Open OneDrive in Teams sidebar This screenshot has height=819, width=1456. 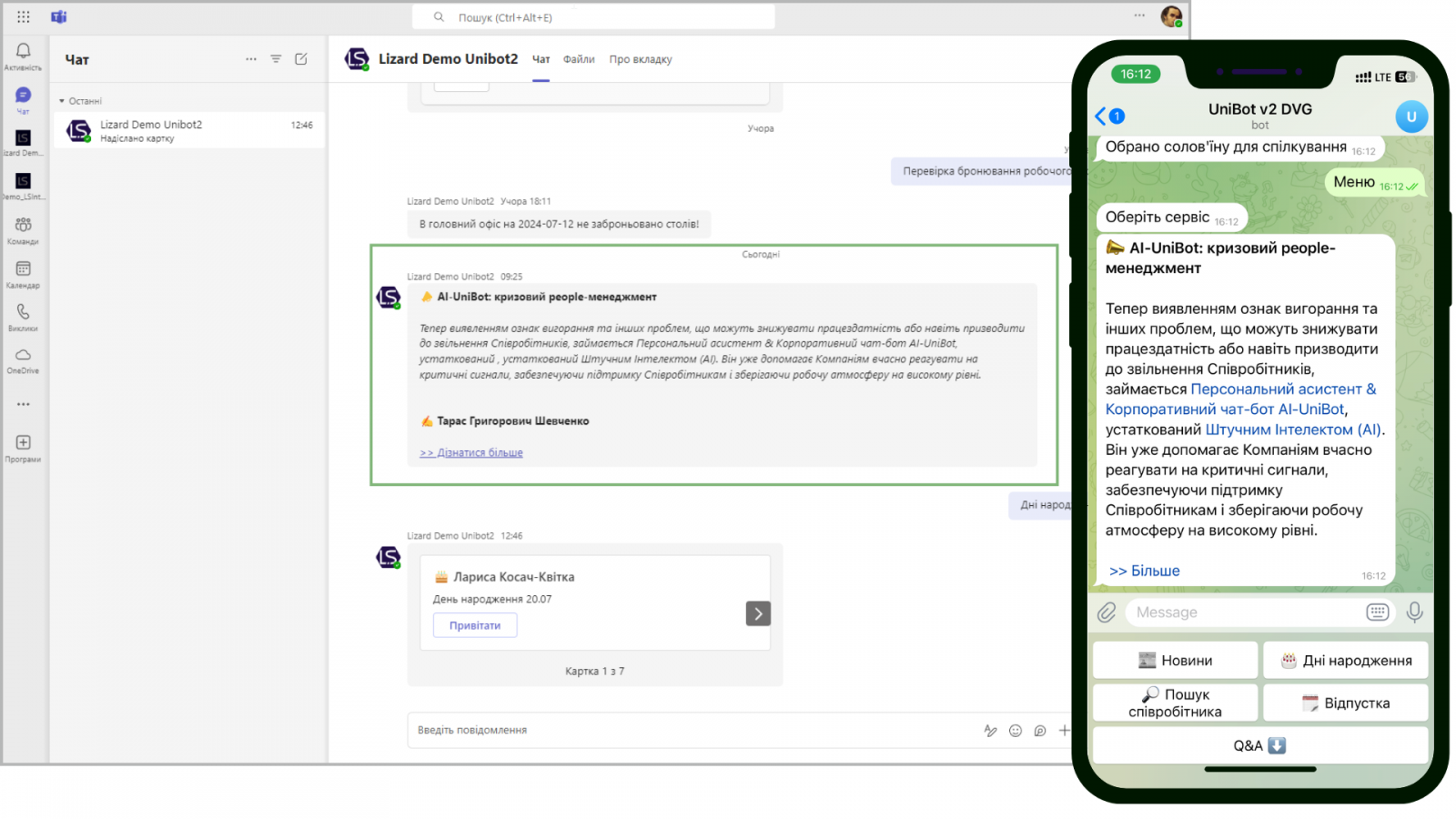coord(23,360)
